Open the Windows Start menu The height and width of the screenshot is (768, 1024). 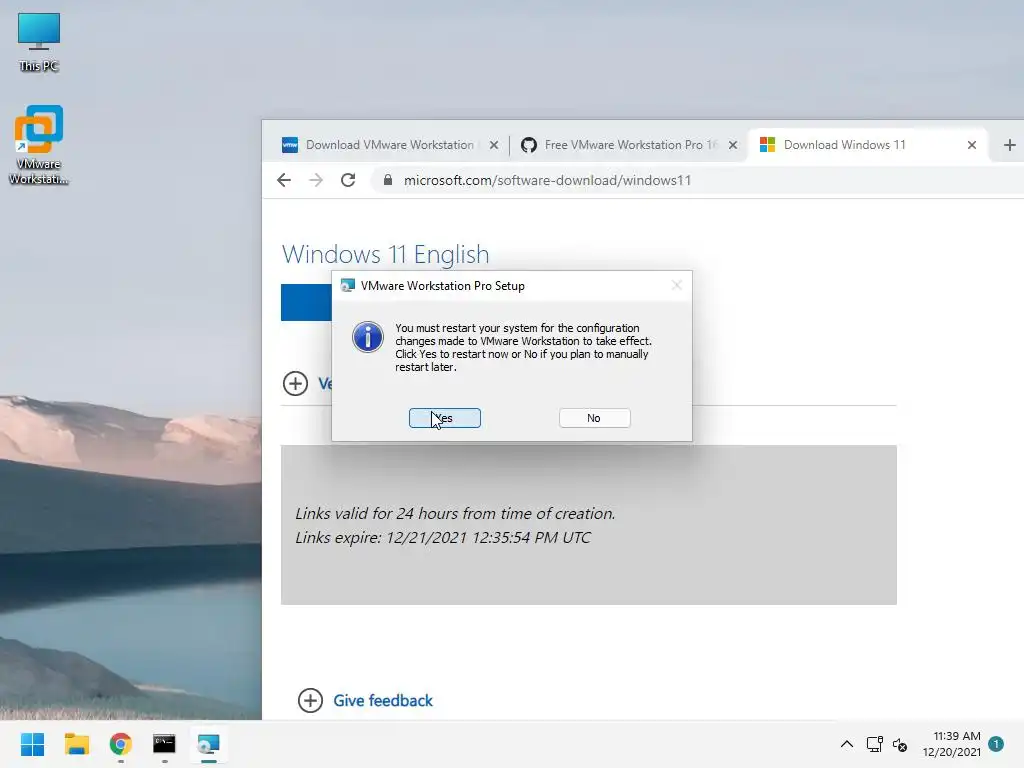(x=32, y=744)
